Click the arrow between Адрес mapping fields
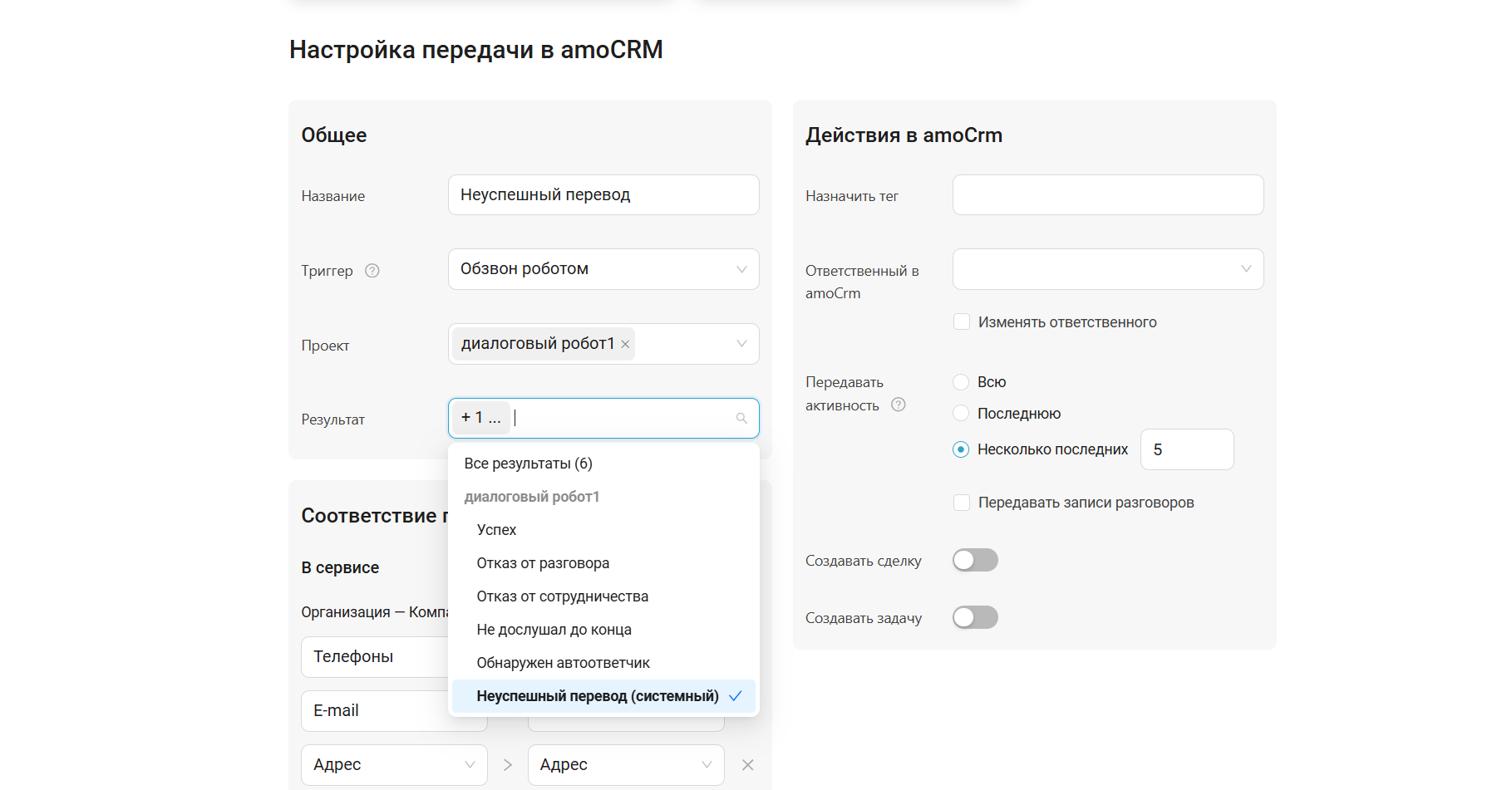Screen dimensions: 1512x790 (x=507, y=765)
